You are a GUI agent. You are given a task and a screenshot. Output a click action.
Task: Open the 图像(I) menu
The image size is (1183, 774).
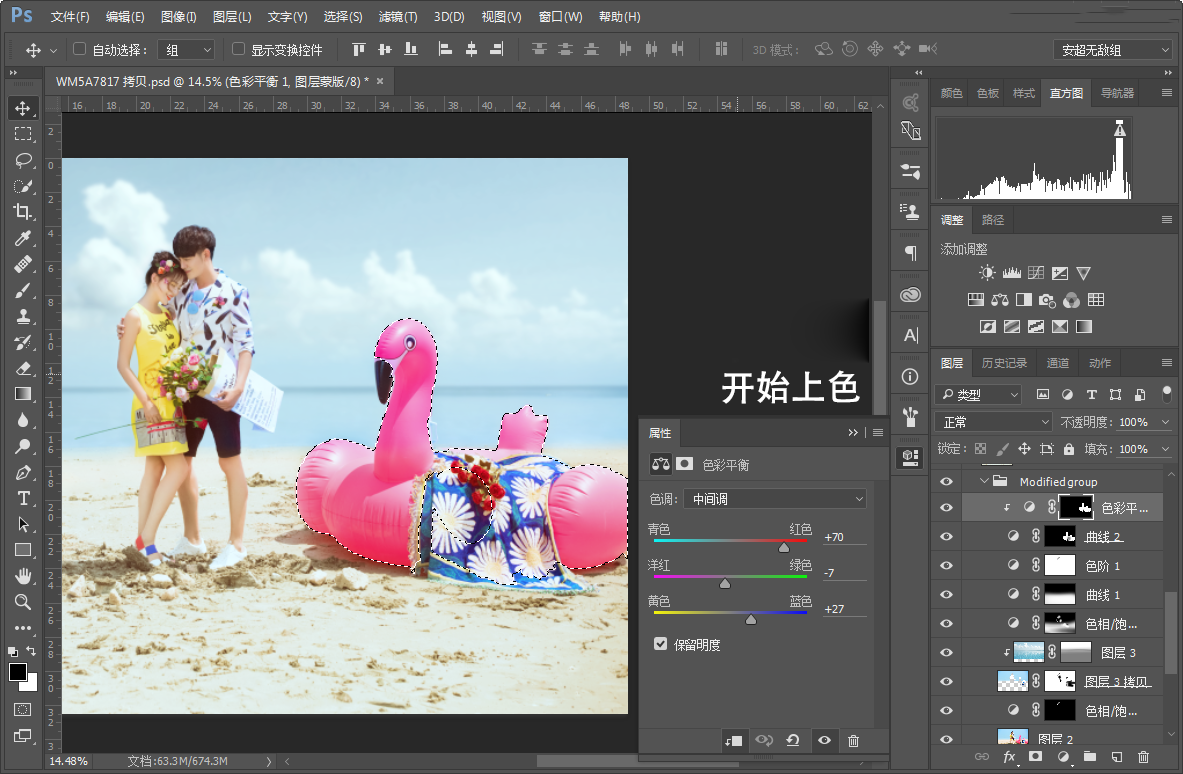(179, 16)
